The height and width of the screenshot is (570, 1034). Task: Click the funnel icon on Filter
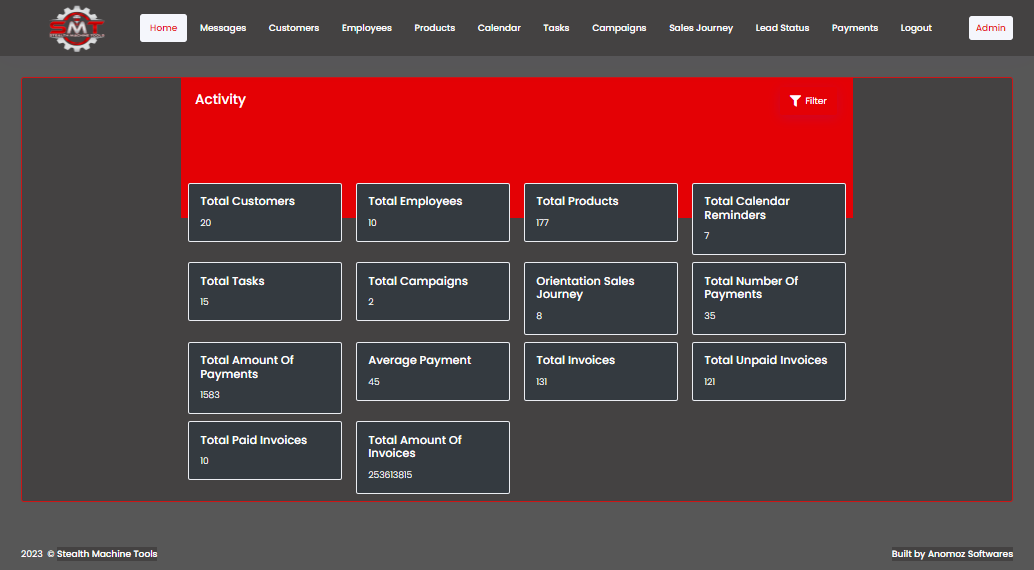[795, 101]
